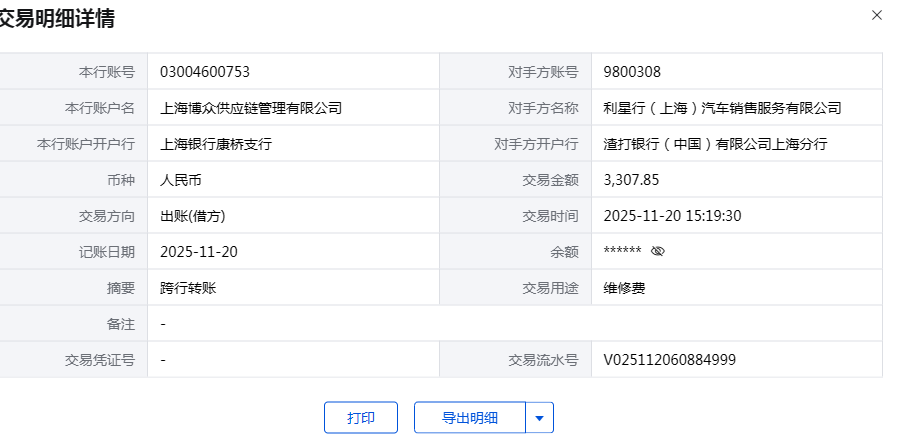The height and width of the screenshot is (441, 899).
Task: Click the 币种 value 人民币
Action: pyautogui.click(x=181, y=179)
